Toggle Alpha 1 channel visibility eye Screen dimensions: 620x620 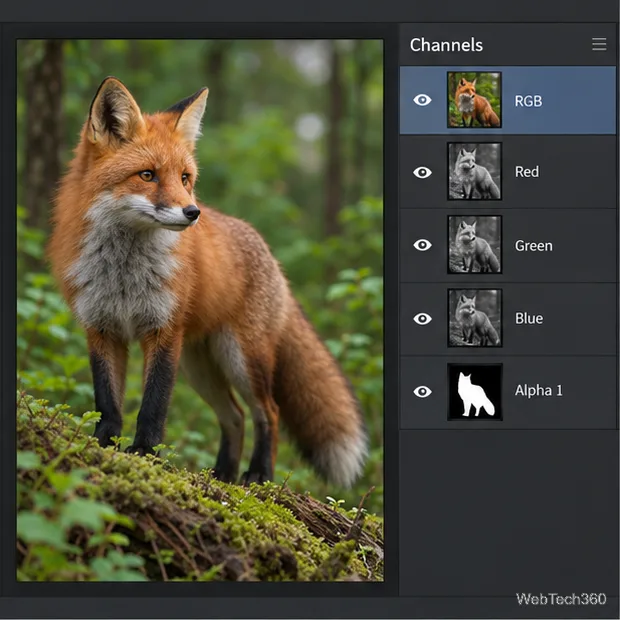(422, 391)
